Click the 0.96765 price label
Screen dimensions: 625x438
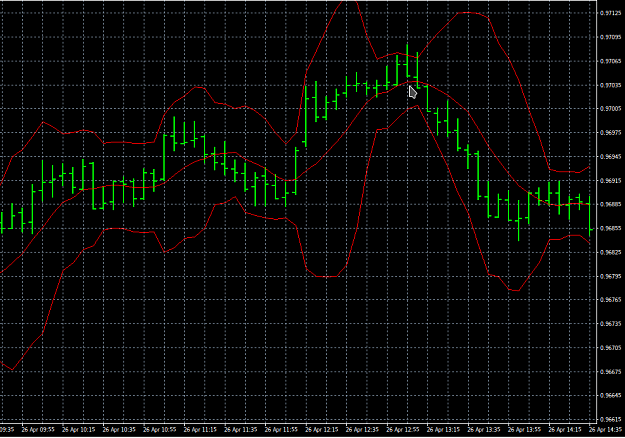(613, 300)
